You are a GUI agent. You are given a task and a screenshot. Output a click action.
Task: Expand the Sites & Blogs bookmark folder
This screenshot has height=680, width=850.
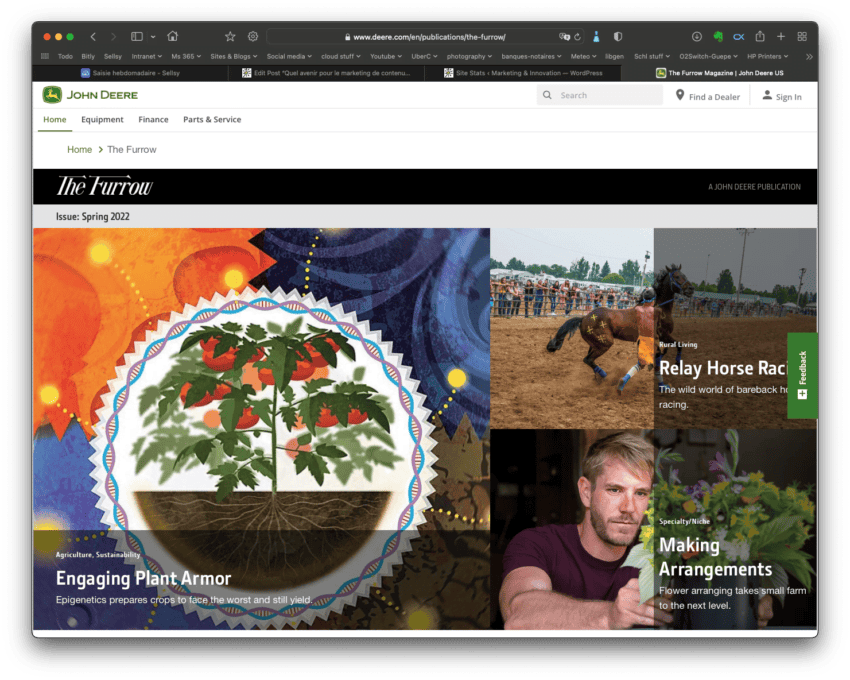234,56
